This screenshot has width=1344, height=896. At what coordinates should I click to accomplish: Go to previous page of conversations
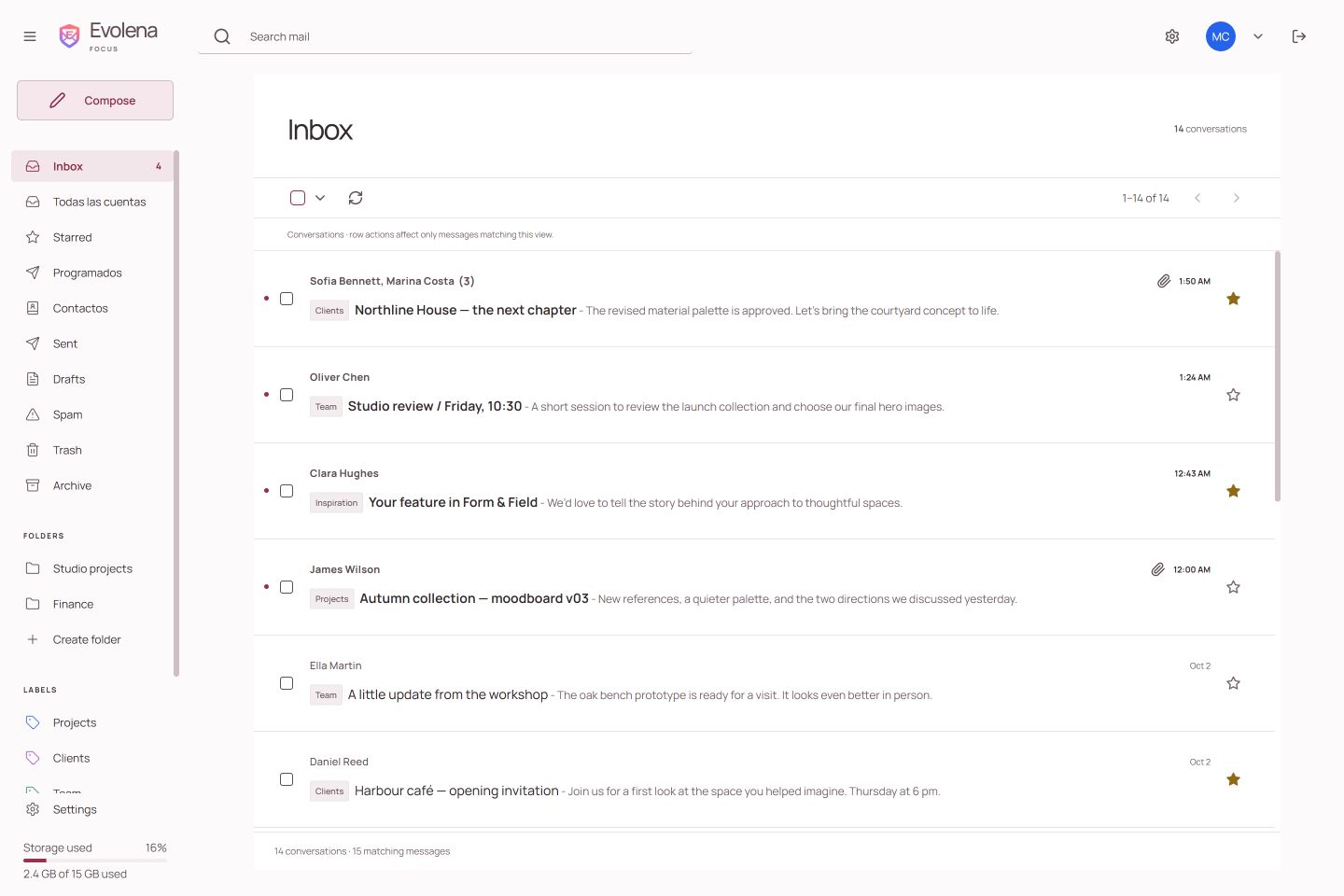coord(1197,198)
